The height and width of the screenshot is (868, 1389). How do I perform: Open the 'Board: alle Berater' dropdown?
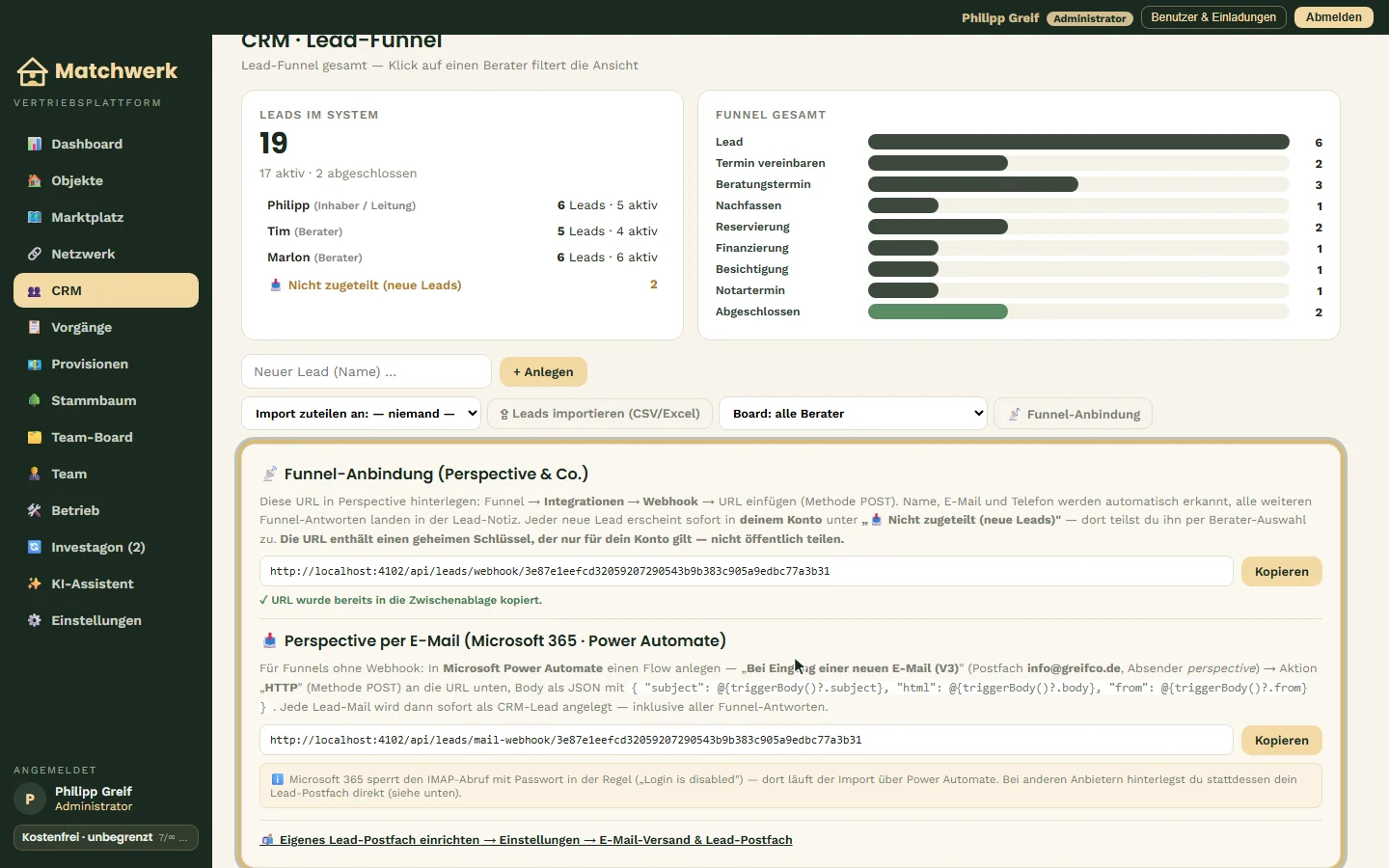pyautogui.click(x=853, y=414)
